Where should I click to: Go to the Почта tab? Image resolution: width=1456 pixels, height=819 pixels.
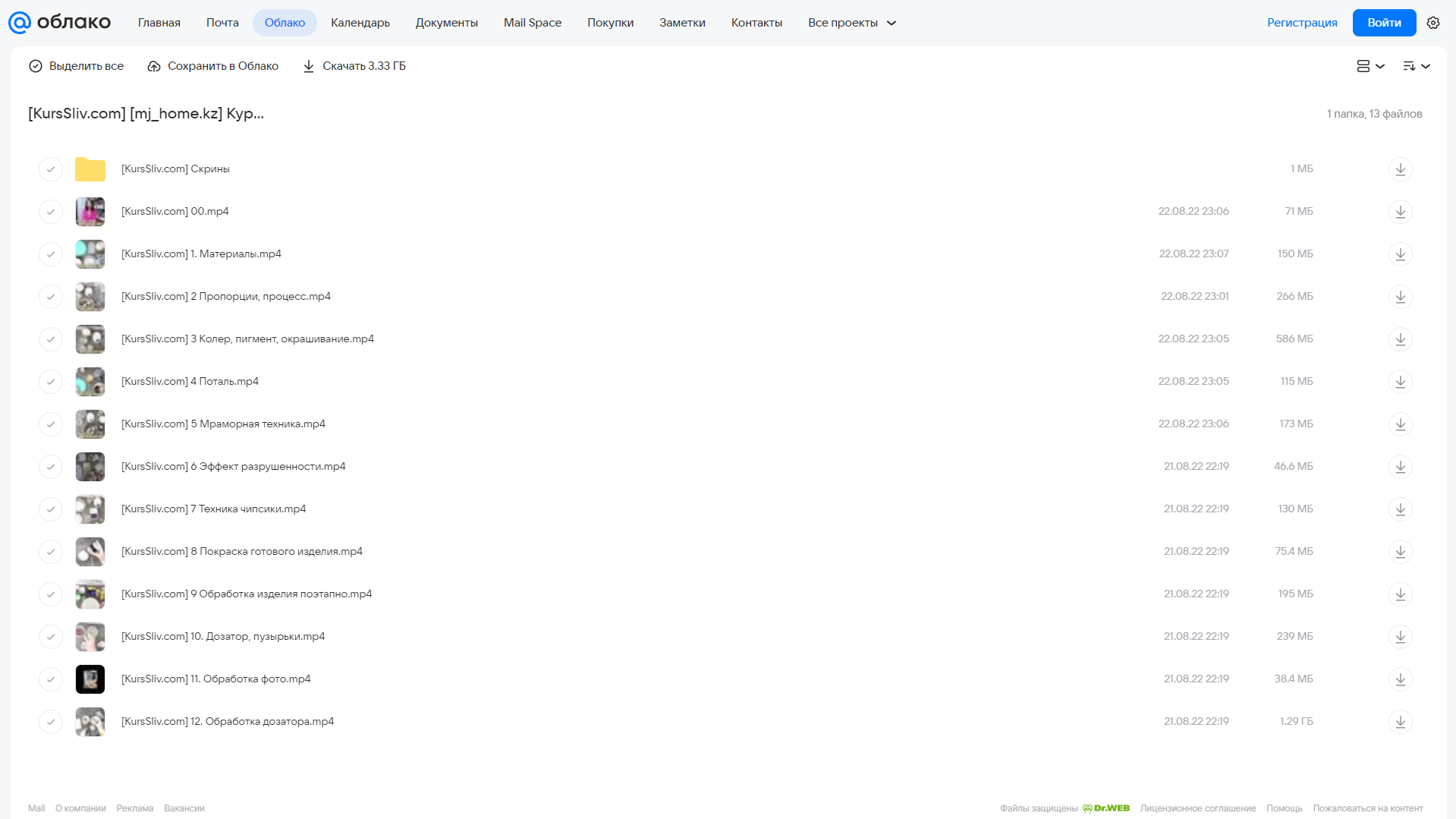click(222, 23)
